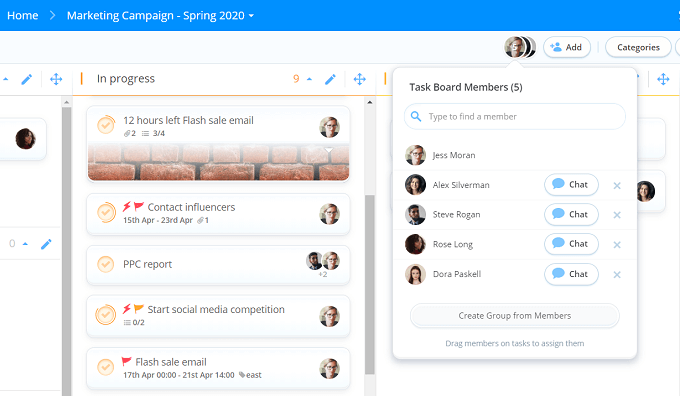This screenshot has height=396, width=680.
Task: Click move icon of the leftmost column
Action: tap(56, 79)
